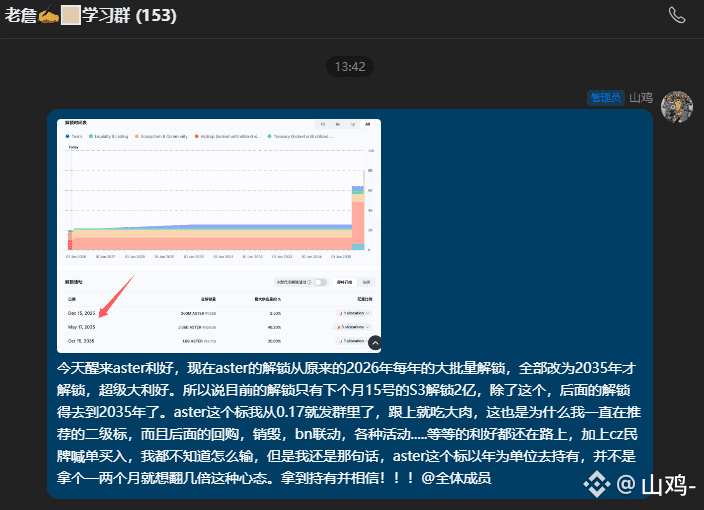Click the Dec 15, 2025 date cell

[81, 313]
